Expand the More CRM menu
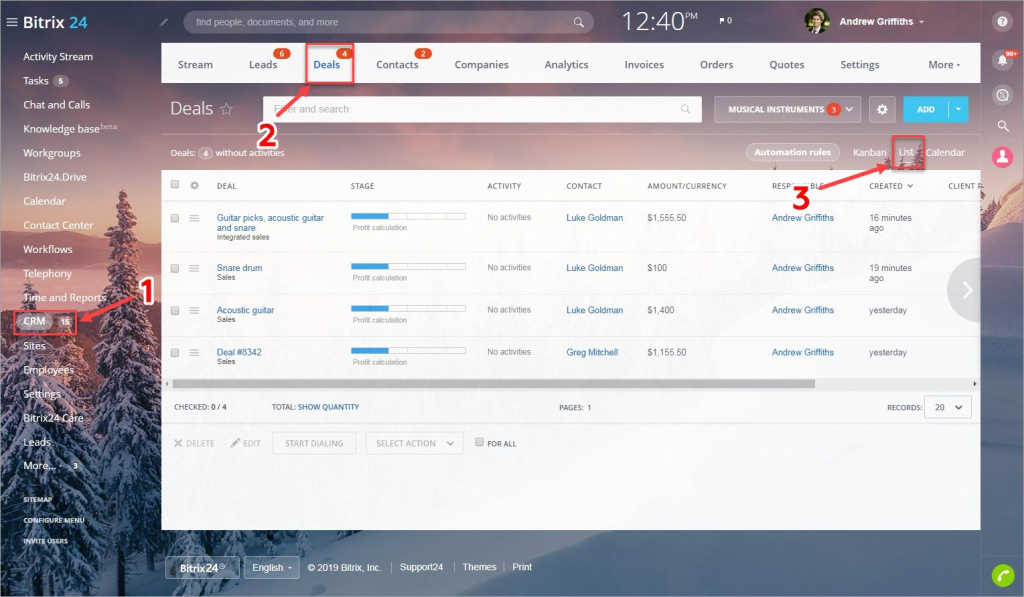 (944, 65)
